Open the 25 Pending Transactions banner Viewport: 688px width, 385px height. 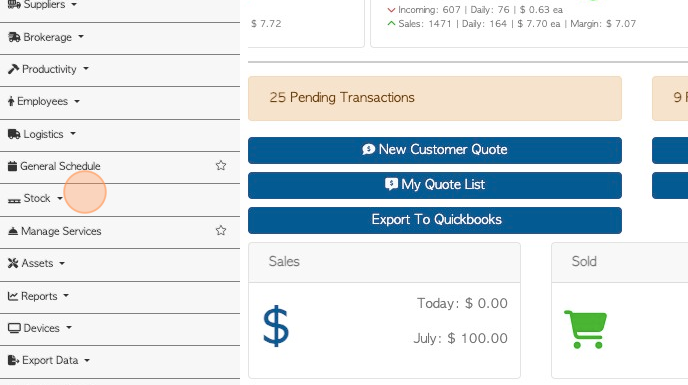(x=435, y=98)
